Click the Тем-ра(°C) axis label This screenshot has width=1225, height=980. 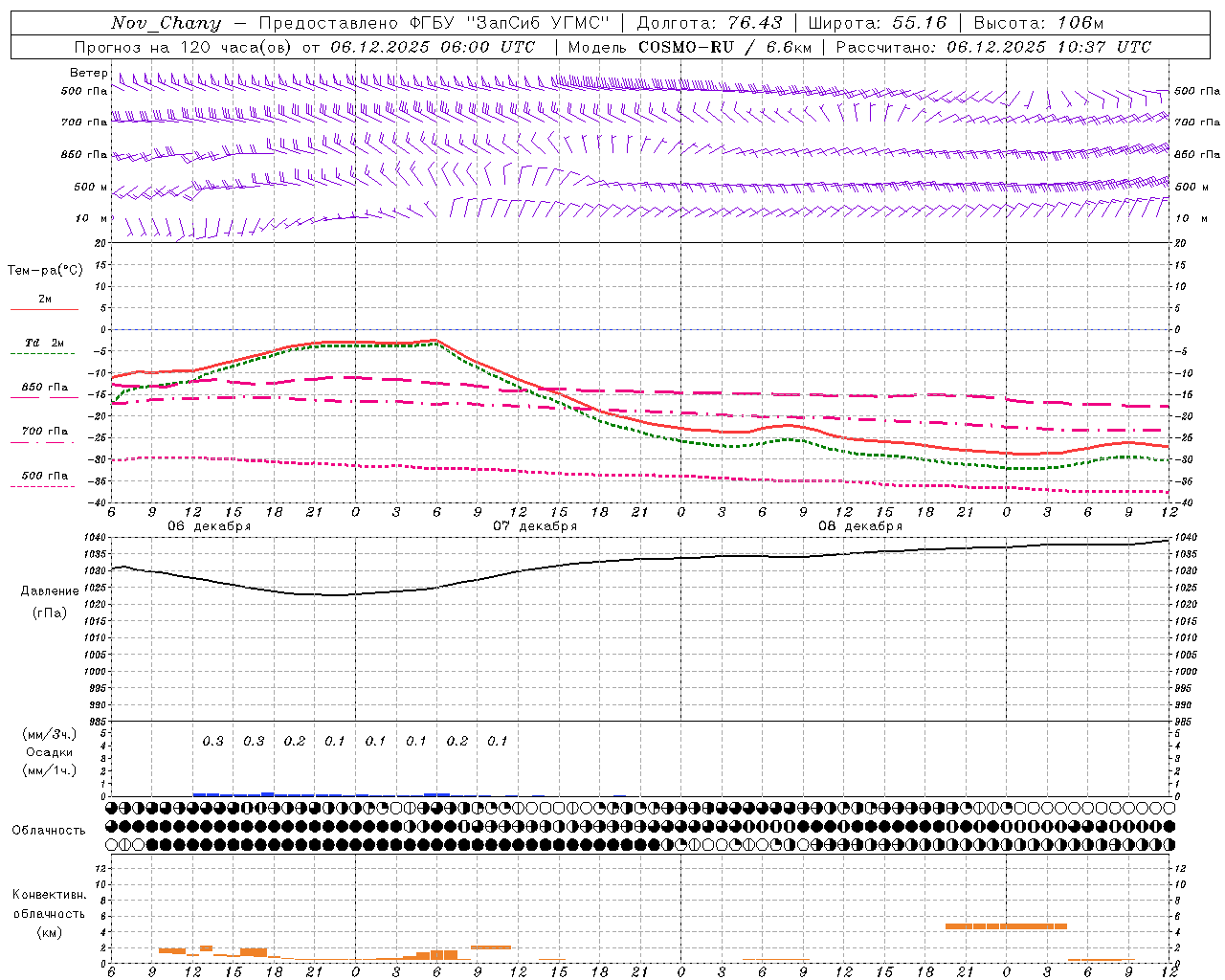[45, 271]
